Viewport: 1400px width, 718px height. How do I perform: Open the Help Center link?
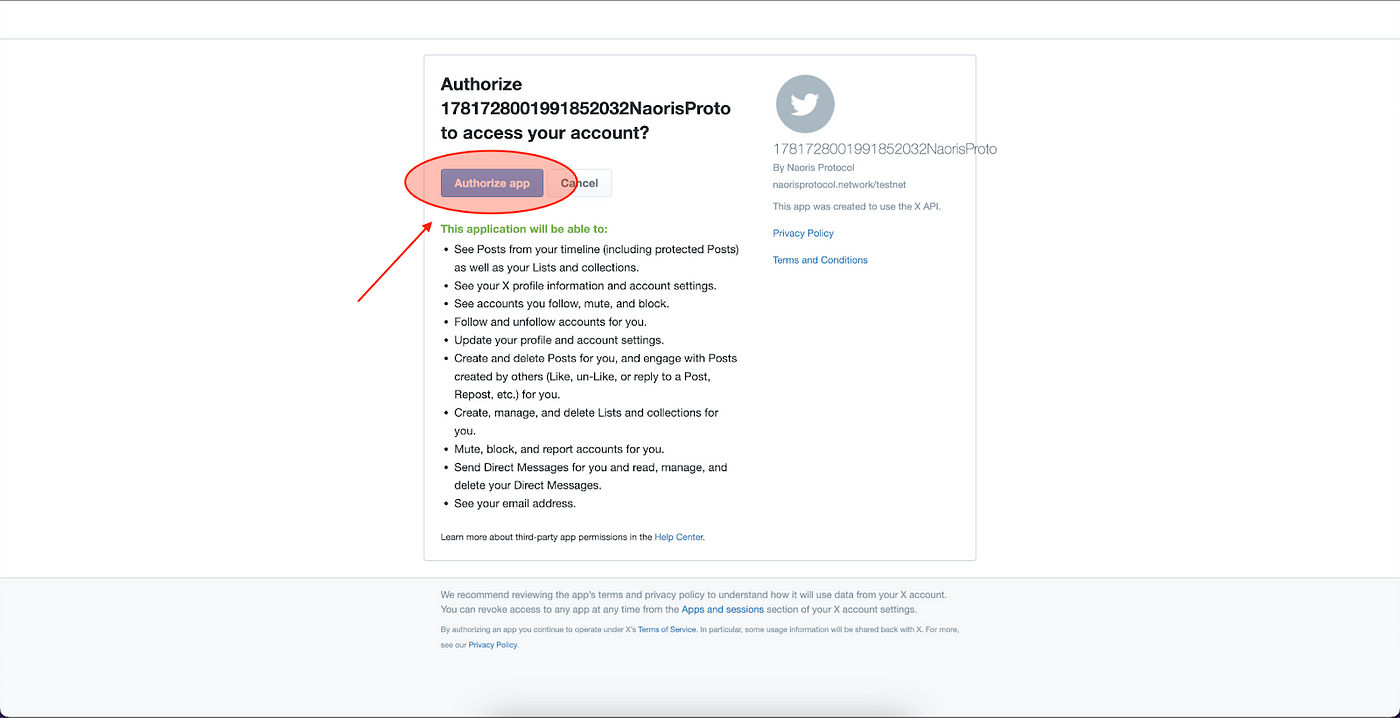[x=679, y=537]
